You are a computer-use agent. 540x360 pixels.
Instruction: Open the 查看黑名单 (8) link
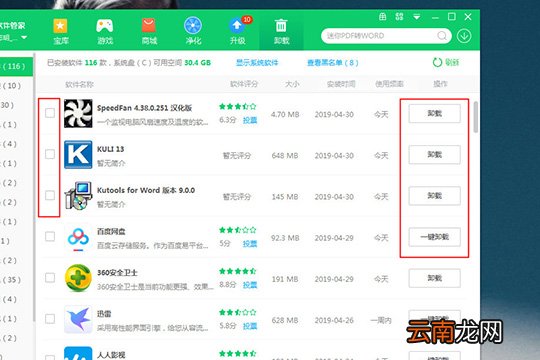pyautogui.click(x=332, y=63)
